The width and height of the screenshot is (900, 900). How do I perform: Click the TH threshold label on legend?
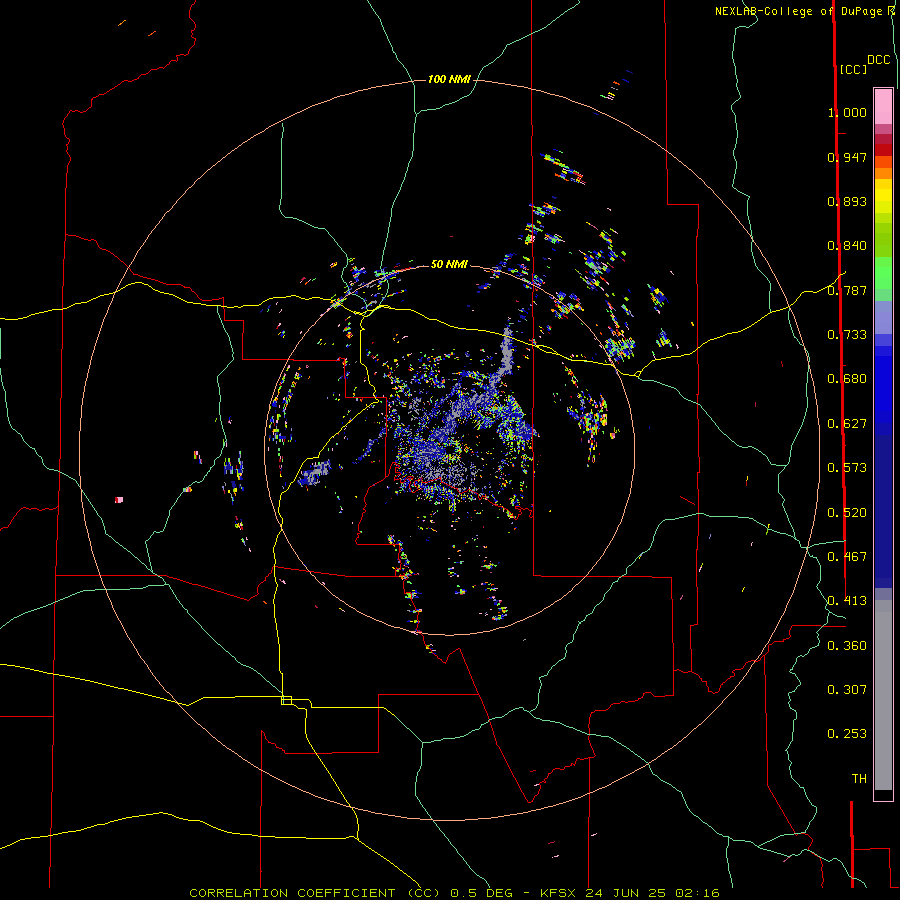pyautogui.click(x=859, y=779)
